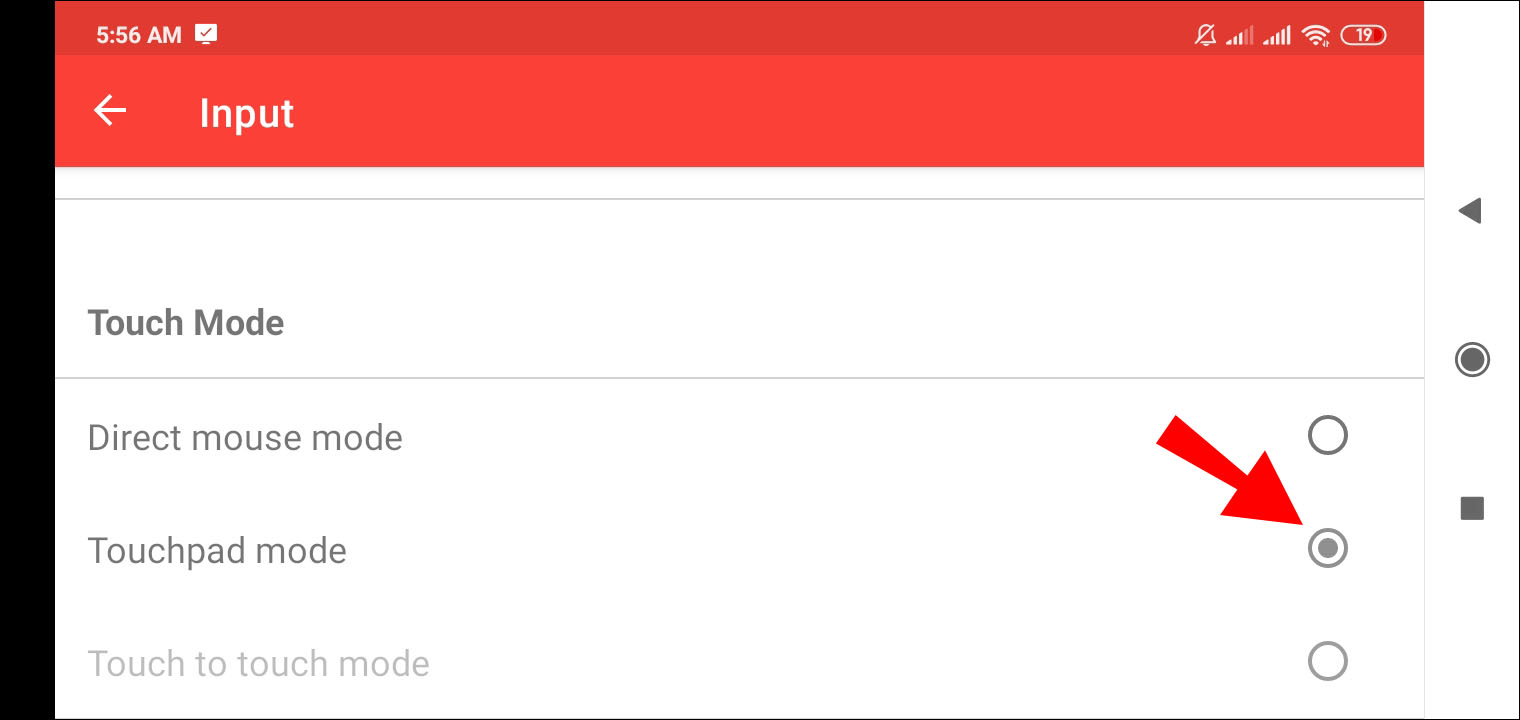Screen dimensions: 1520x720
Task: Tap the Wi-Fi status icon
Action: click(x=1316, y=36)
